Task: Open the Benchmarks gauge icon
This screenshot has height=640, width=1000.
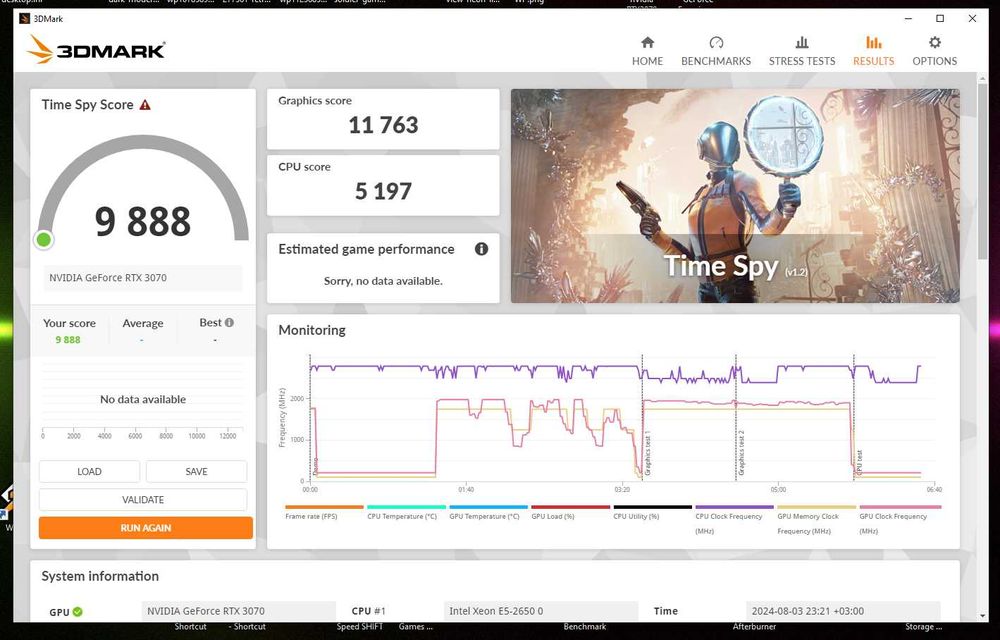Action: (x=716, y=43)
